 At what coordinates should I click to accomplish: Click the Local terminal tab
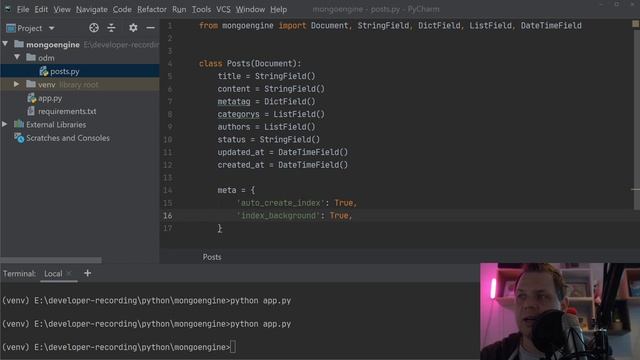pyautogui.click(x=53, y=273)
